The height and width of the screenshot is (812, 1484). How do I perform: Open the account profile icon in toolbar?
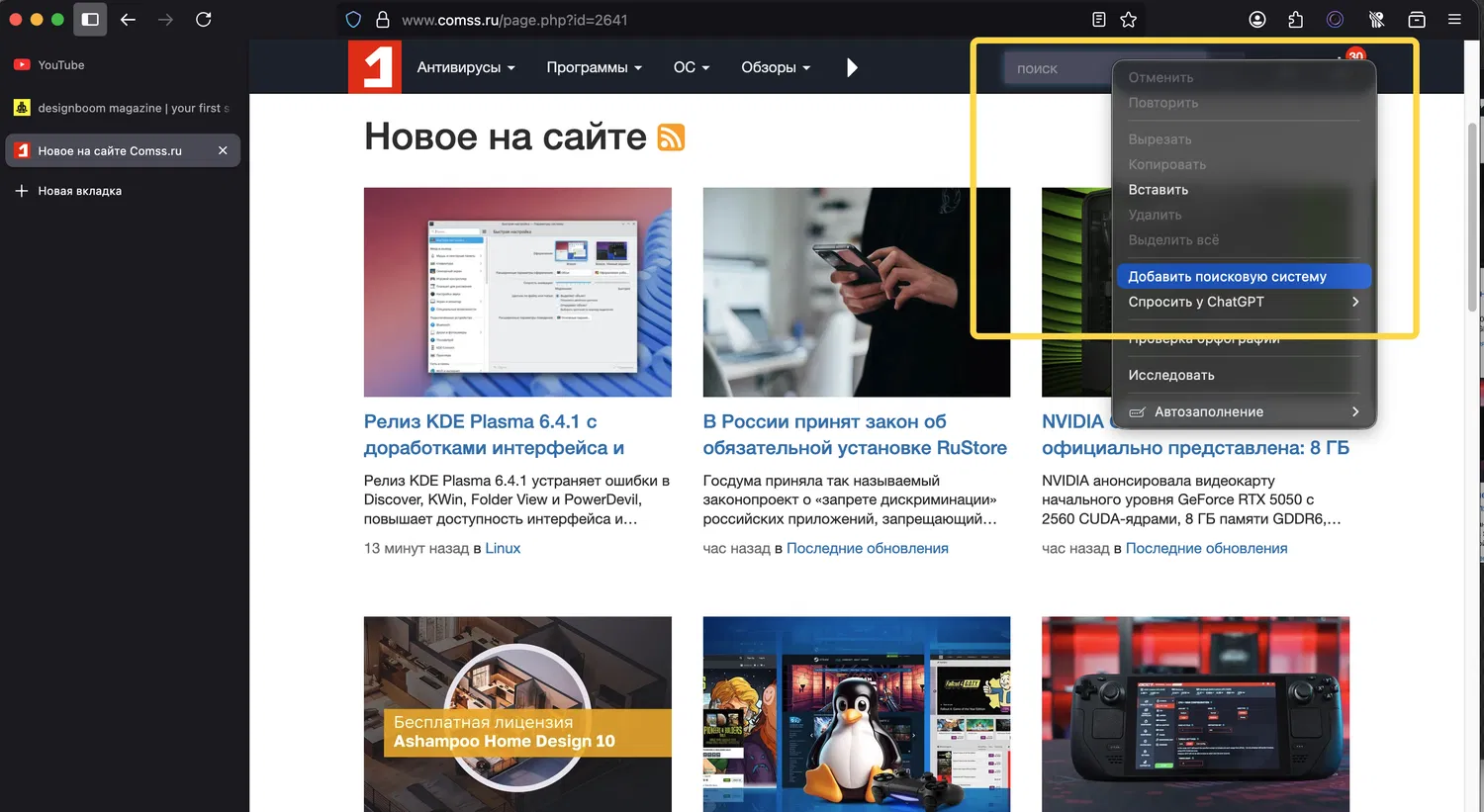point(1257,20)
